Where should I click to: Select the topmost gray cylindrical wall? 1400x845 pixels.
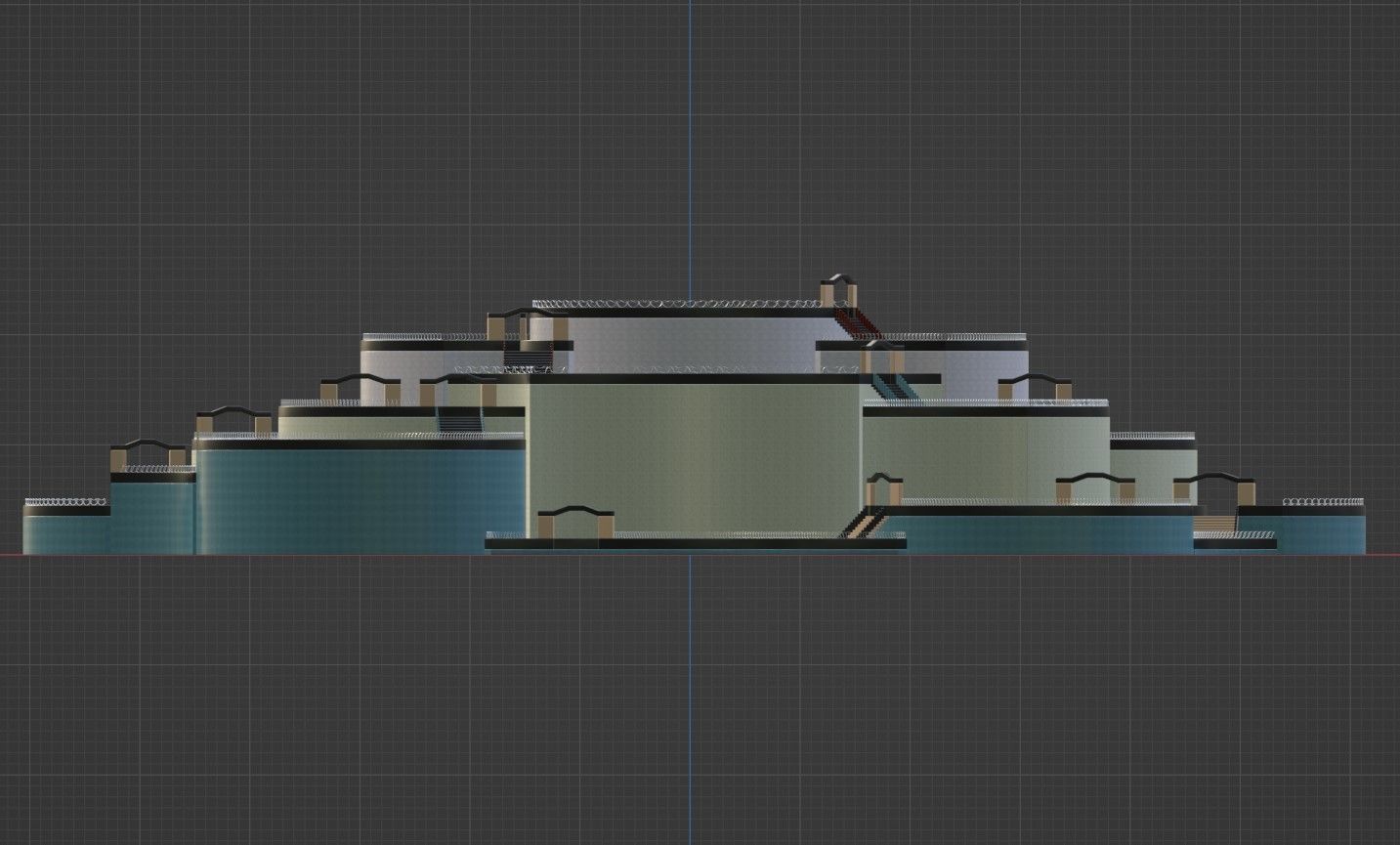pos(690,344)
